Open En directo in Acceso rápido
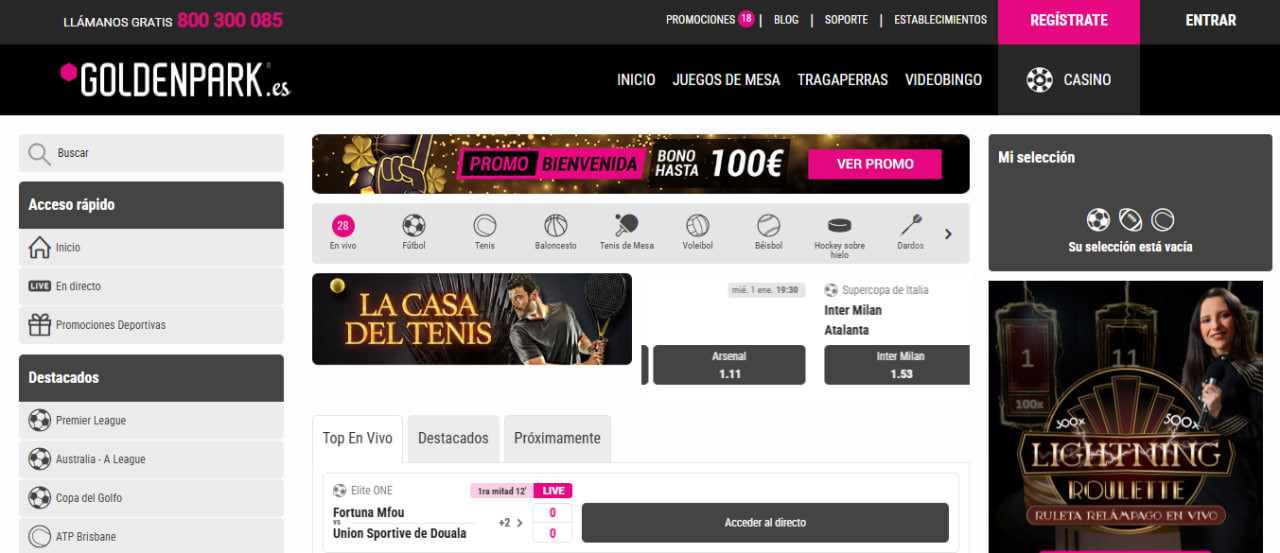This screenshot has width=1280, height=553. 151,286
